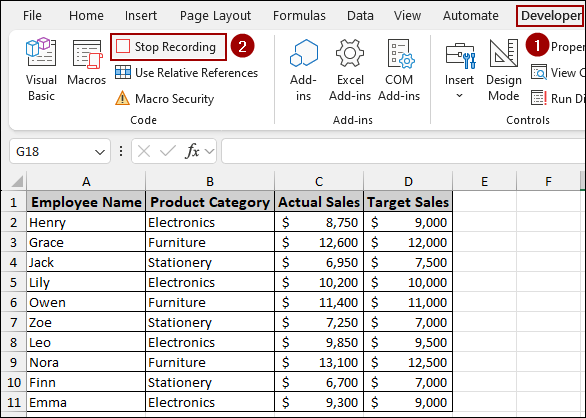586x418 pixels.
Task: Select column A header
Action: (86, 181)
